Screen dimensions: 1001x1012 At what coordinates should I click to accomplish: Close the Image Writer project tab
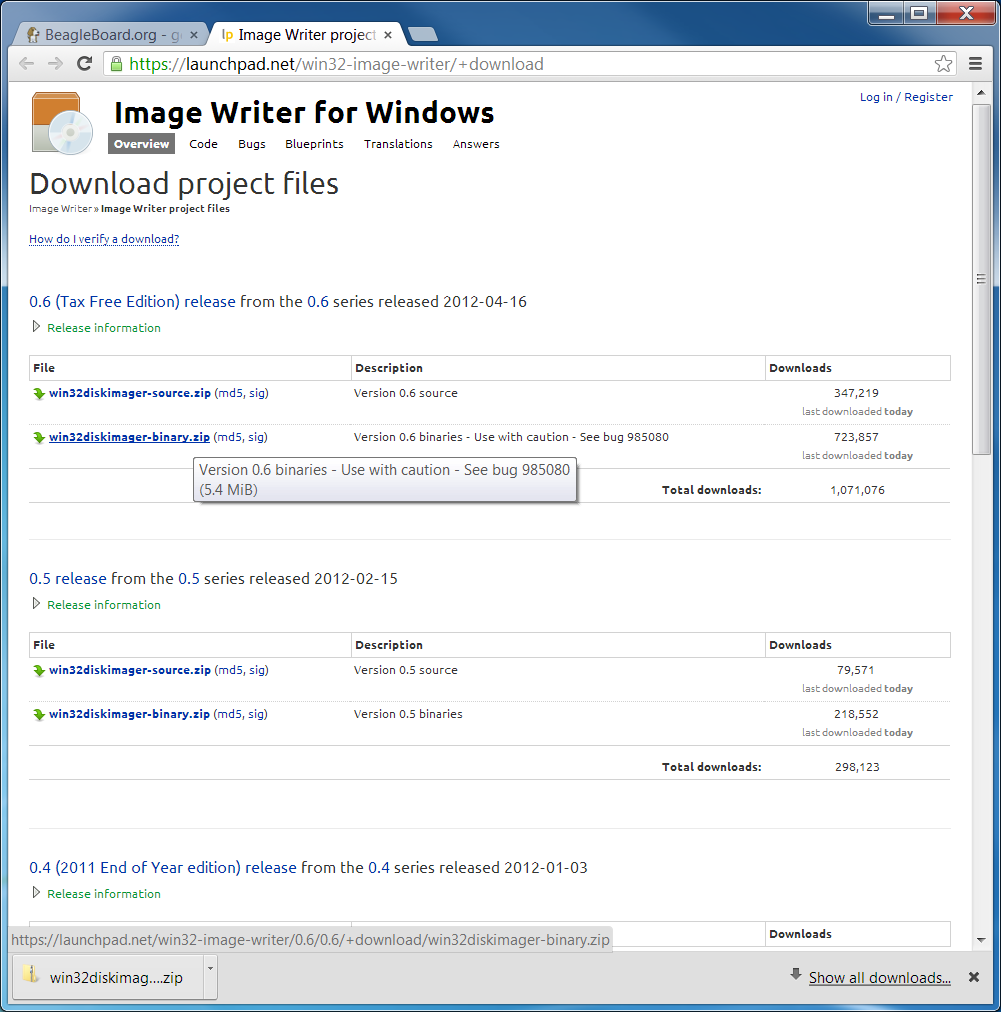tap(388, 35)
